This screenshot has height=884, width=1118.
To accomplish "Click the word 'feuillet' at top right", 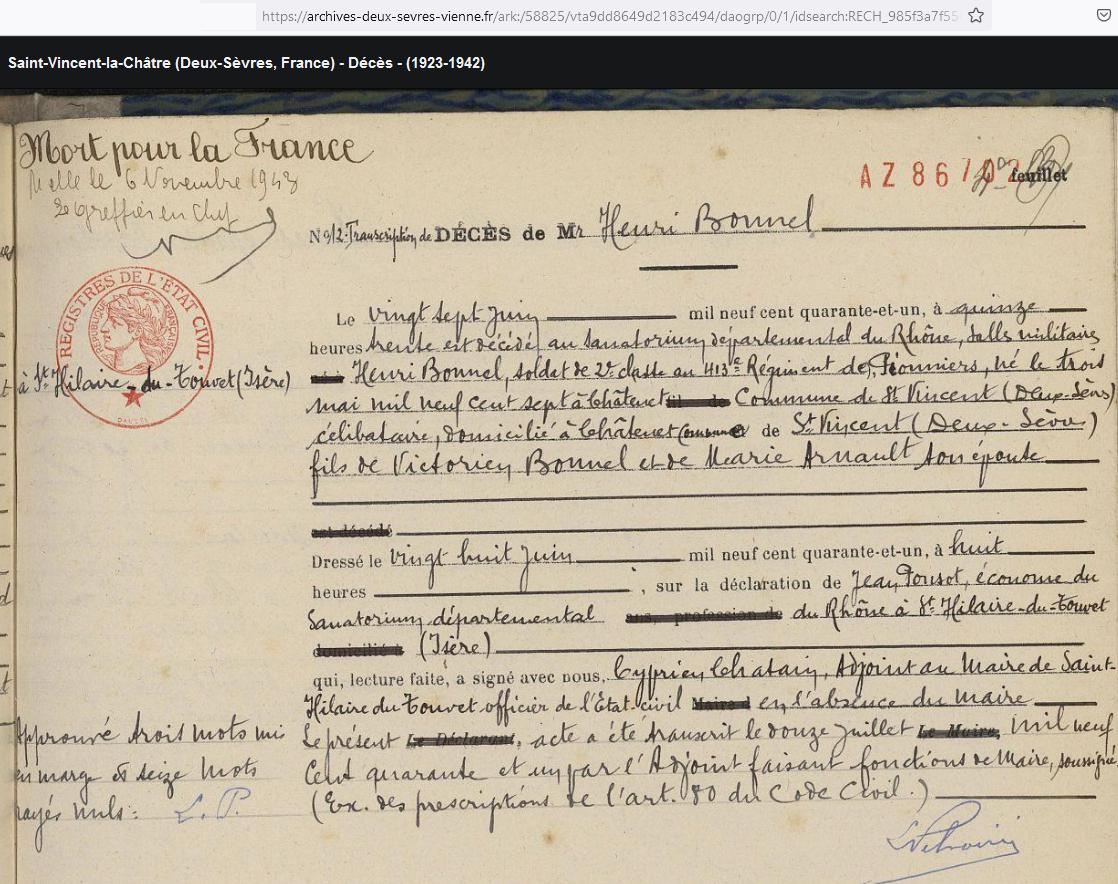I will click(1039, 175).
